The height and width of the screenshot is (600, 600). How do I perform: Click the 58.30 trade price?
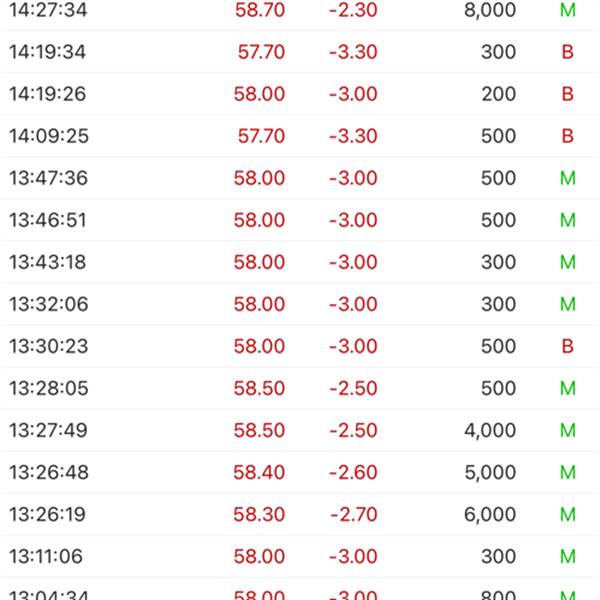point(259,514)
